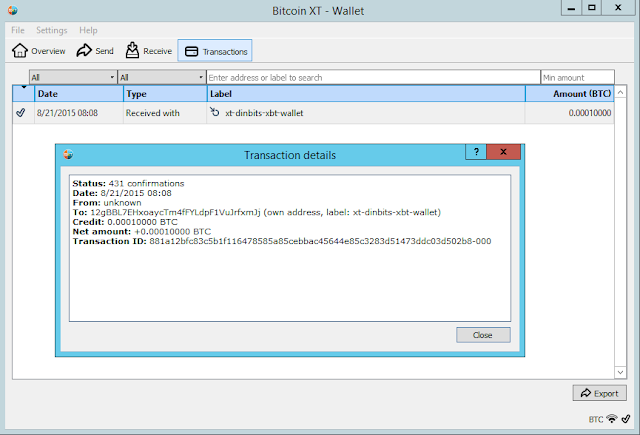Click the Export button
This screenshot has width=640, height=435.
(599, 393)
